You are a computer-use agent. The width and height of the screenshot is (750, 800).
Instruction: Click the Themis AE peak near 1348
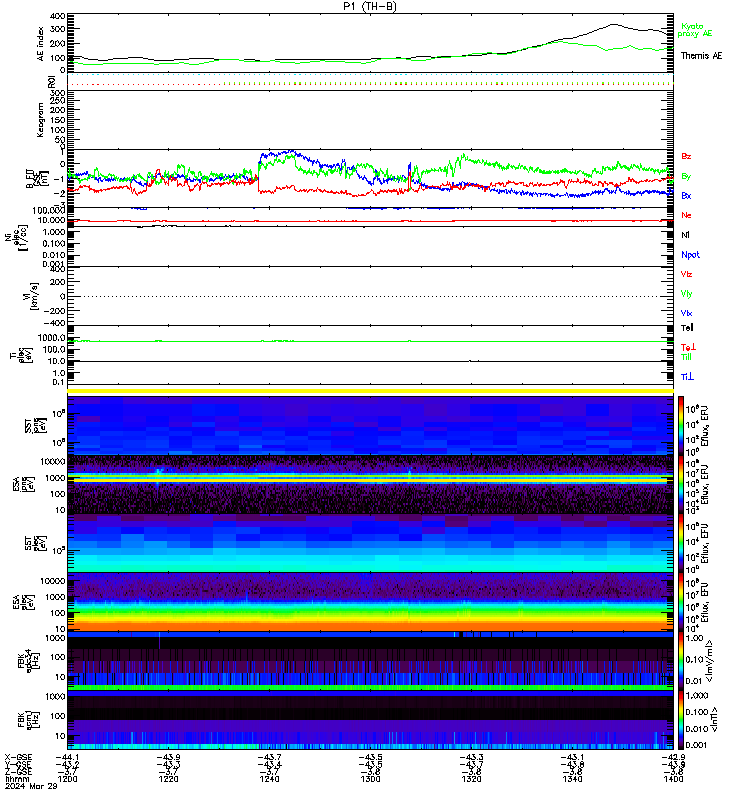[x=614, y=24]
